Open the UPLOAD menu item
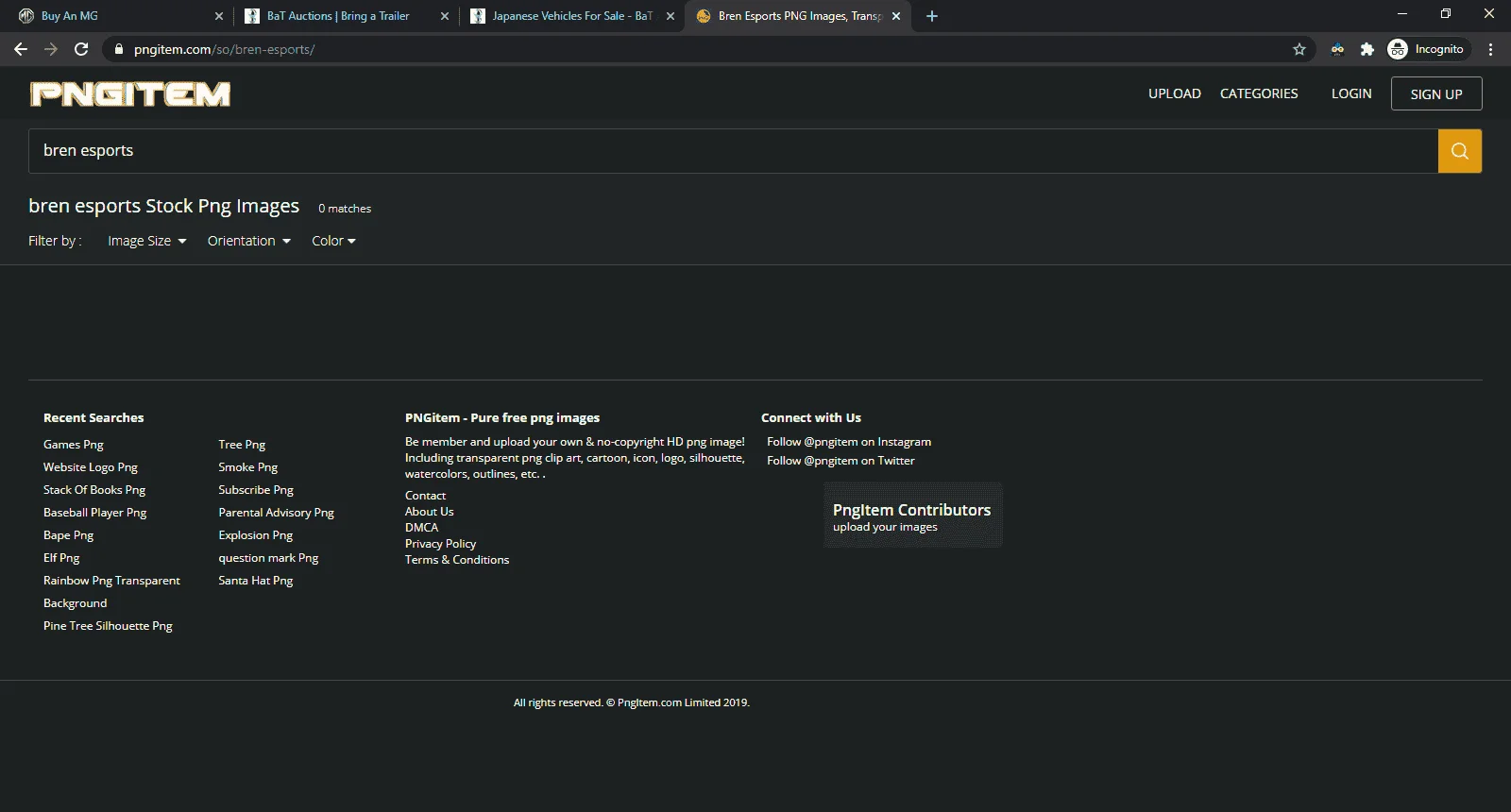 tap(1175, 93)
